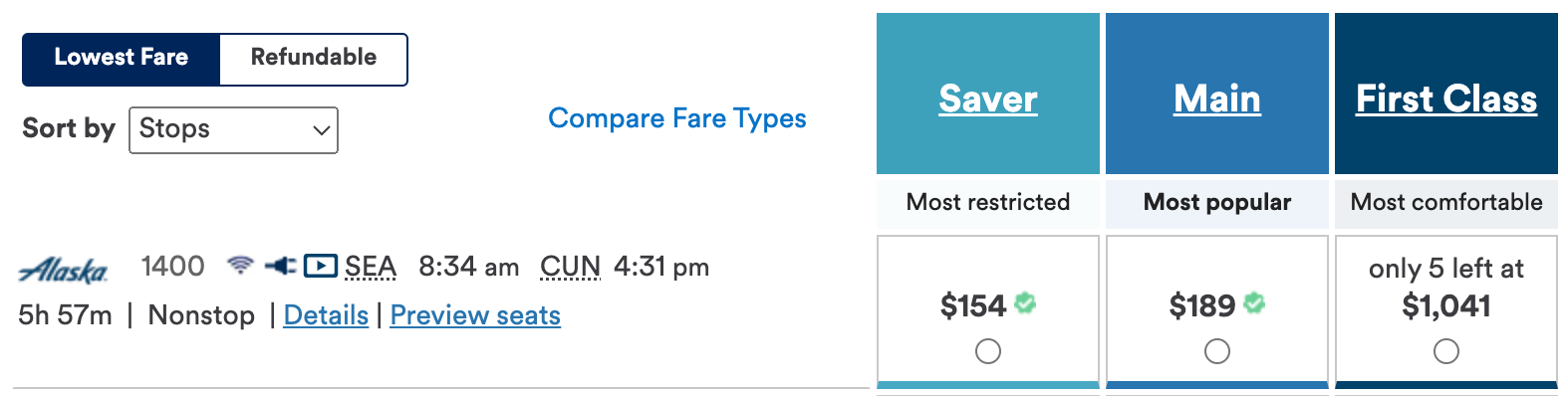The height and width of the screenshot is (396, 1568).
Task: Click the Sort by dropdown chevron arrow
Action: tap(321, 130)
